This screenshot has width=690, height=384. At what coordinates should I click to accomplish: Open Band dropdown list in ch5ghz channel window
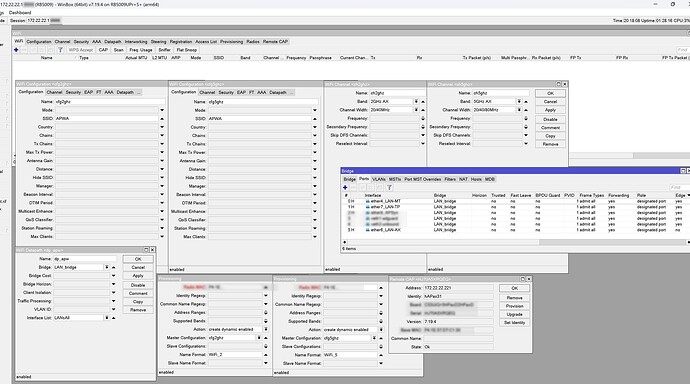click(x=519, y=102)
